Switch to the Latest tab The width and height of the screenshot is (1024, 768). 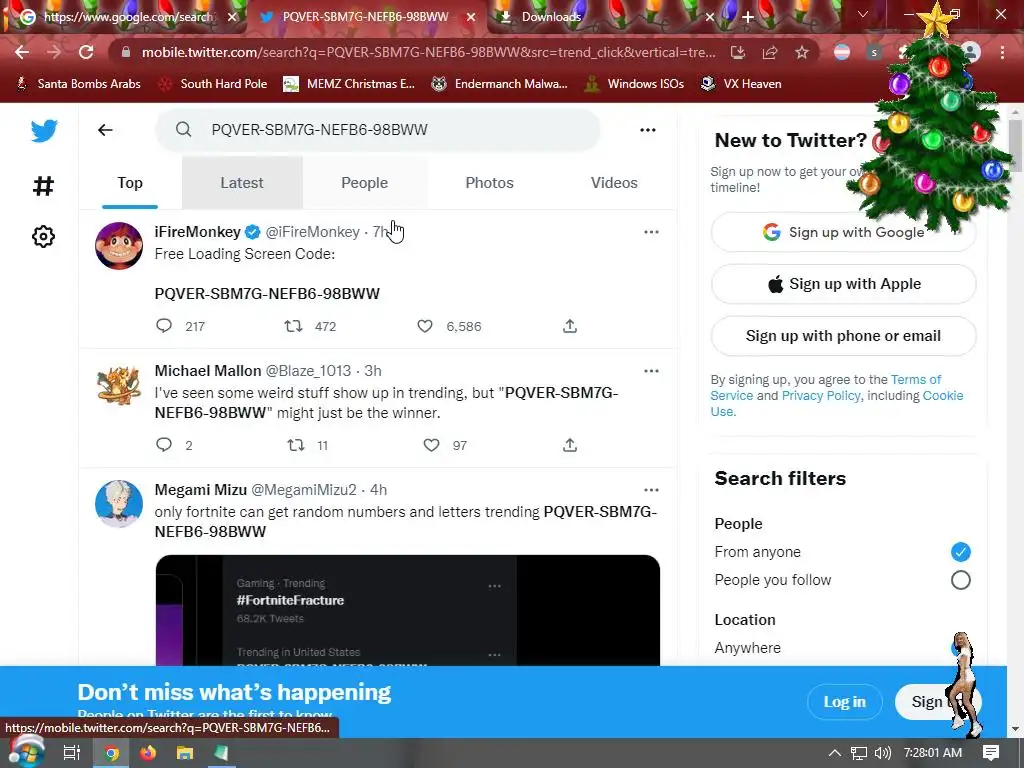[242, 183]
